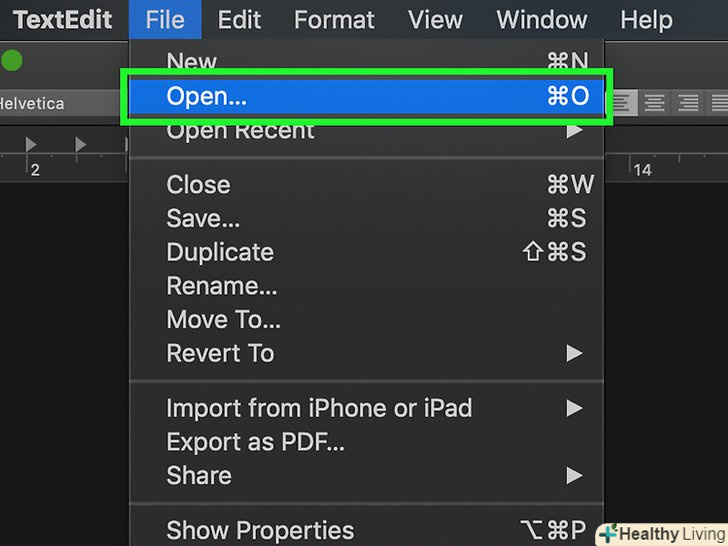Select the align-left text icon

[622, 102]
